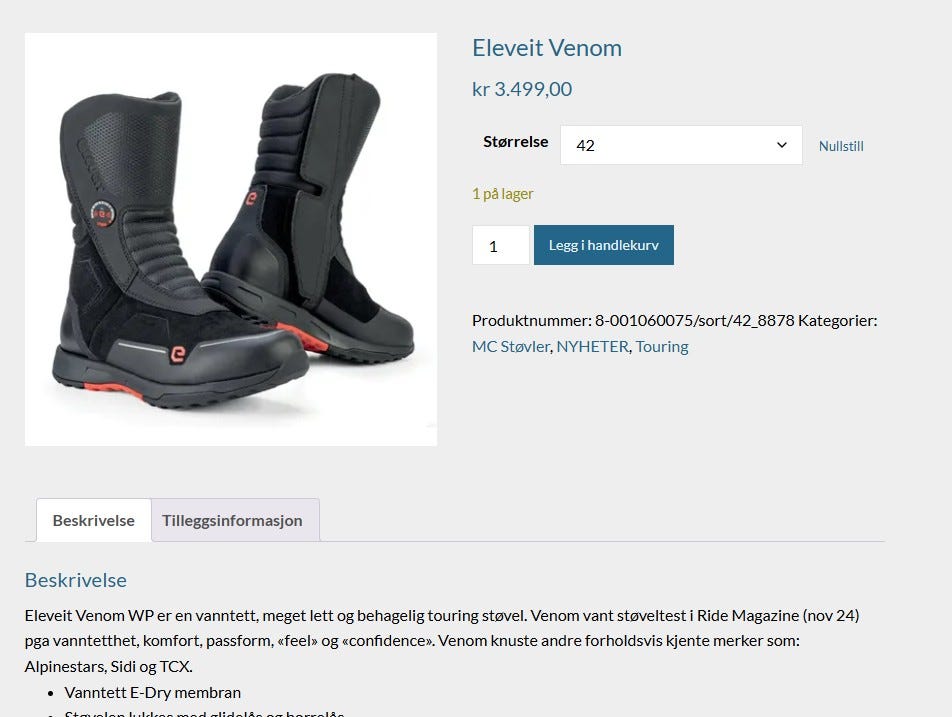The width and height of the screenshot is (952, 717).
Task: Open the Touring category link
Action: point(662,347)
